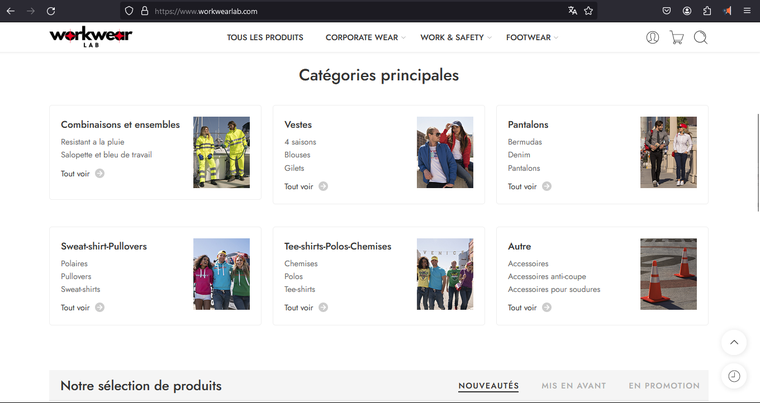Open the Gilets link
This screenshot has width=760, height=403.
pyautogui.click(x=294, y=168)
